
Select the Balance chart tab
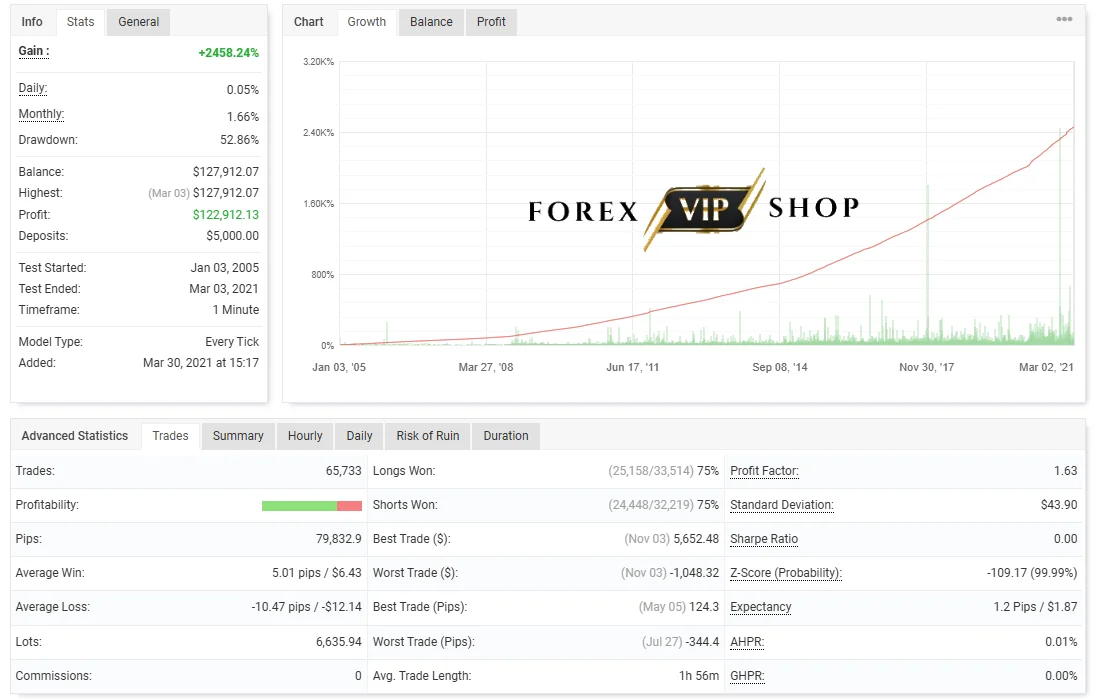point(431,22)
